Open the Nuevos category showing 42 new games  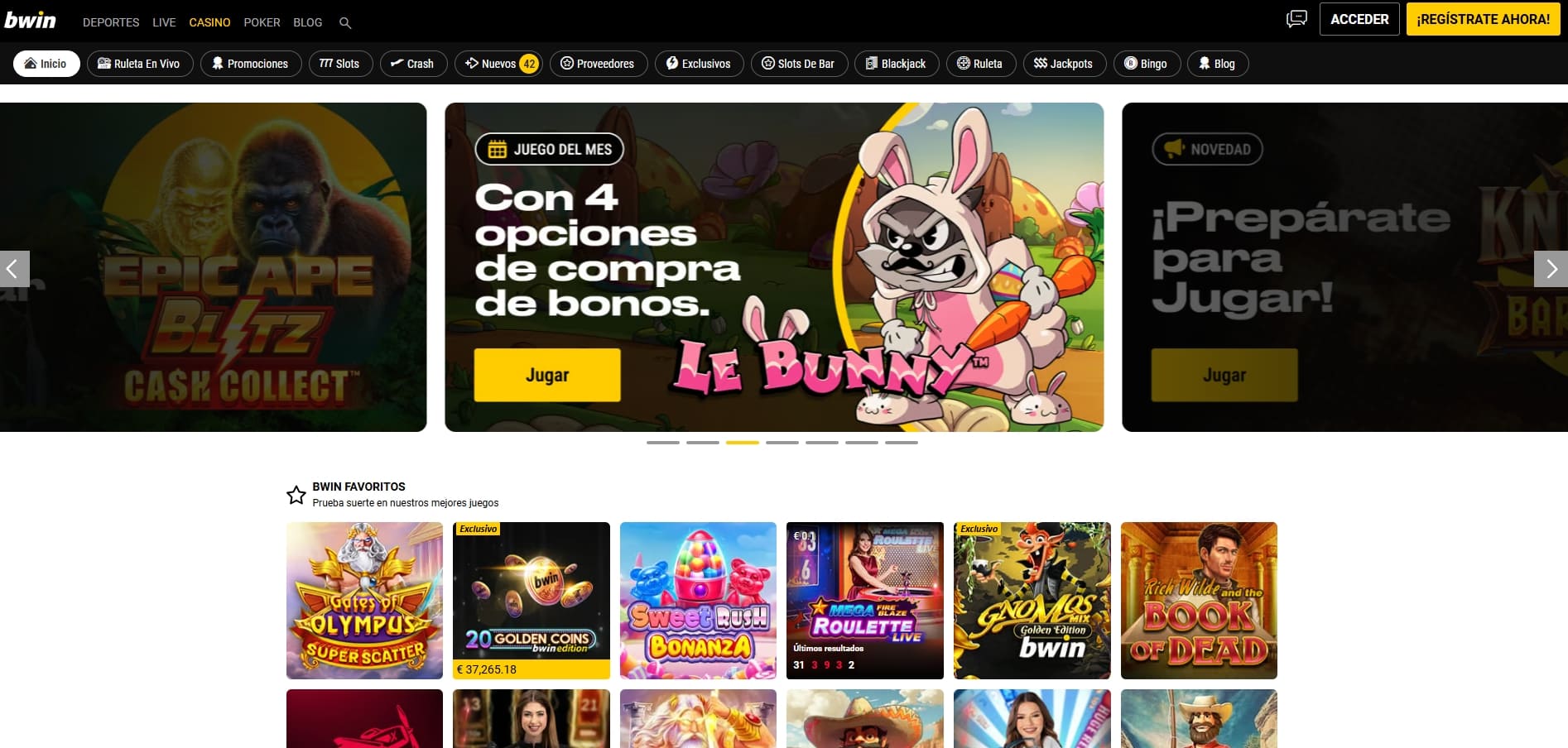tap(498, 63)
